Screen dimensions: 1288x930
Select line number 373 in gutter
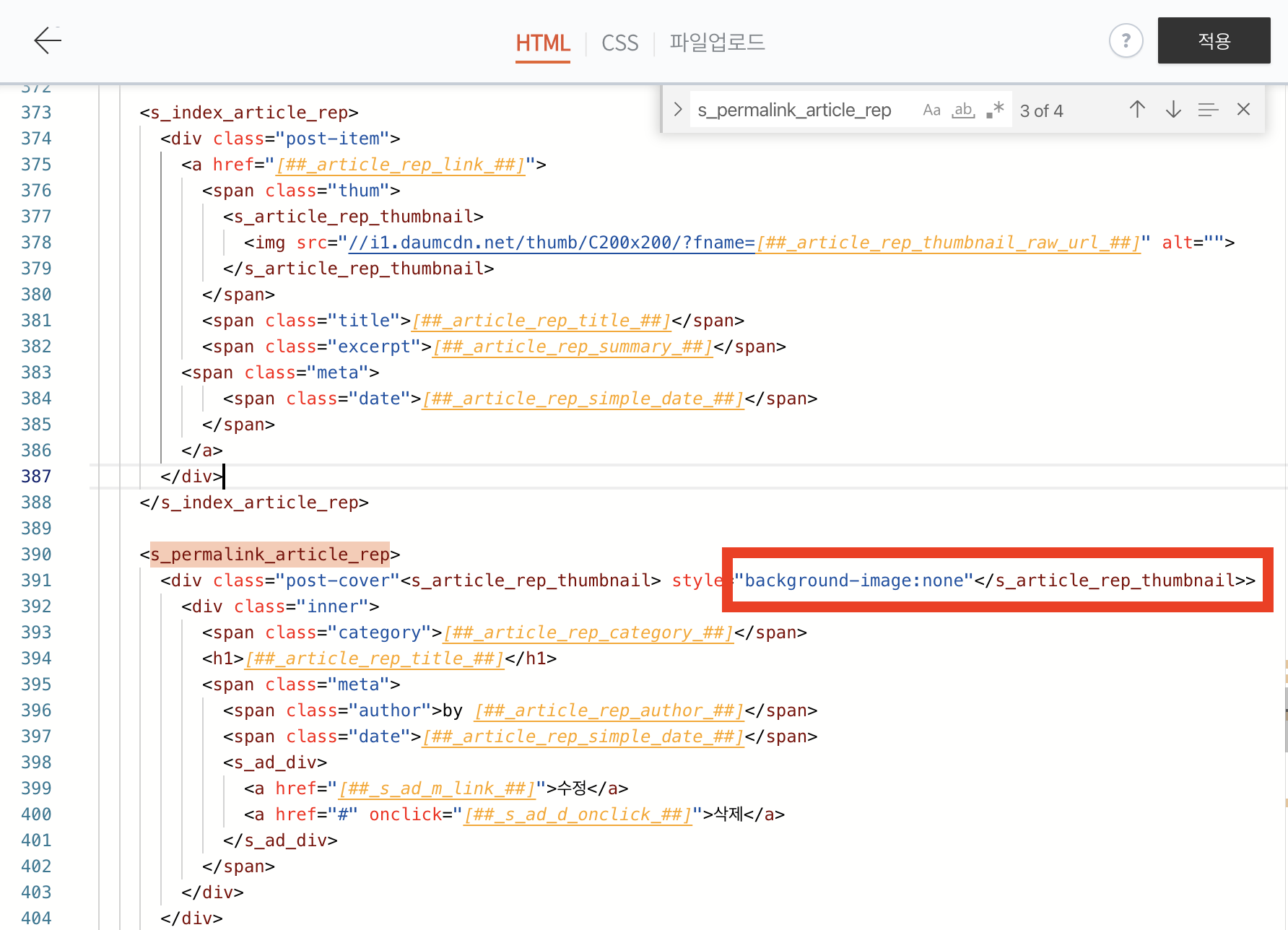click(36, 113)
